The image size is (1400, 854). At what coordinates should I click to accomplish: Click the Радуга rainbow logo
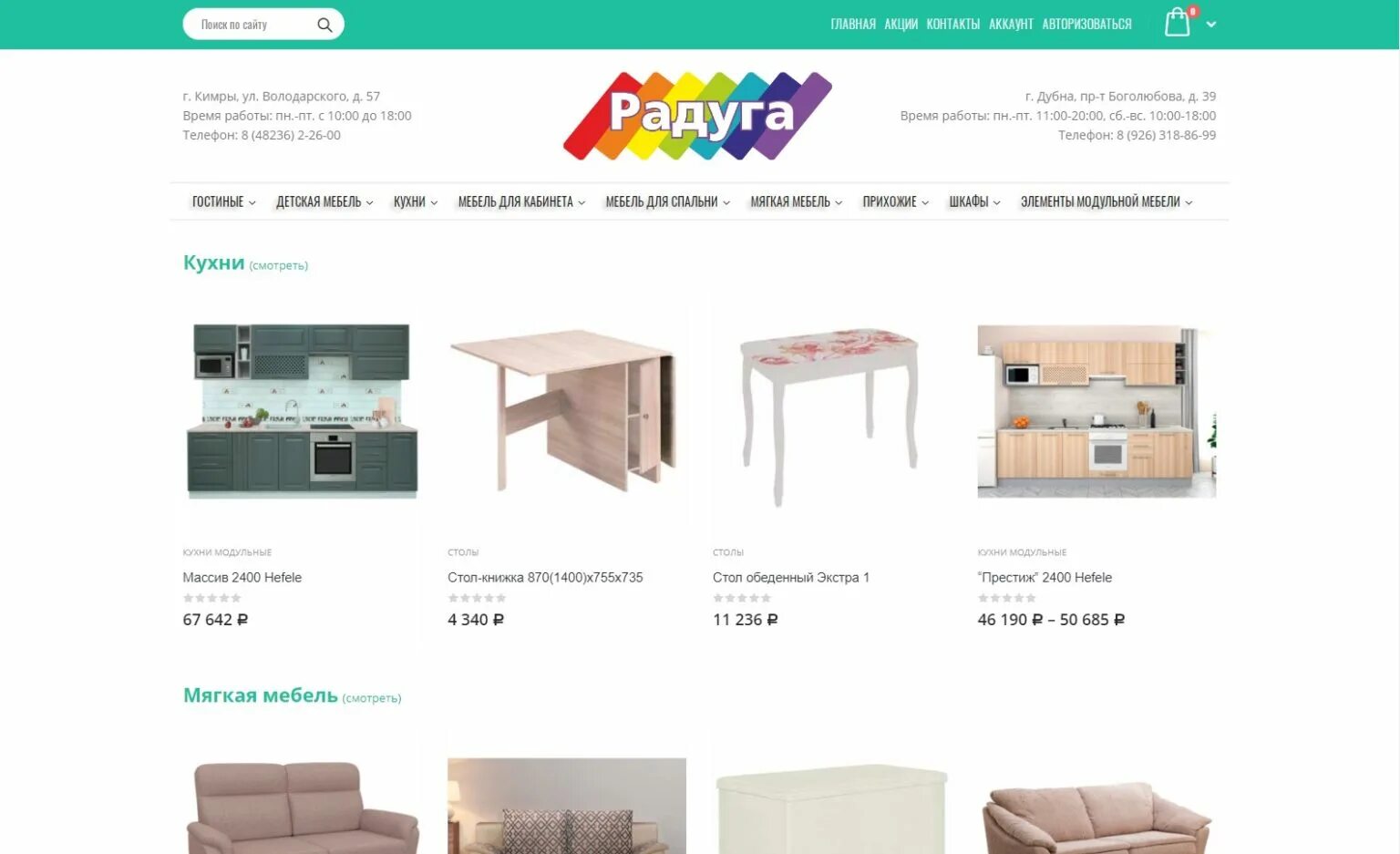pos(697,116)
